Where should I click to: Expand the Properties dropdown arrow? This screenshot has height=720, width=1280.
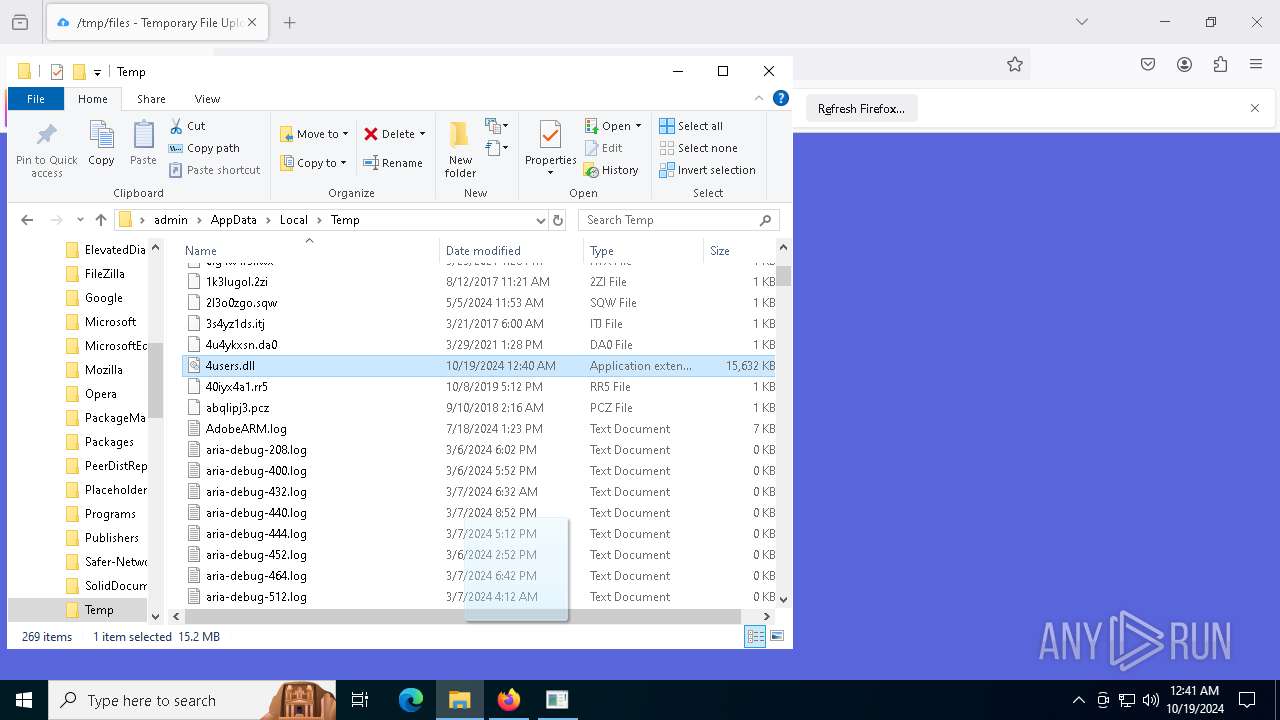click(550, 173)
